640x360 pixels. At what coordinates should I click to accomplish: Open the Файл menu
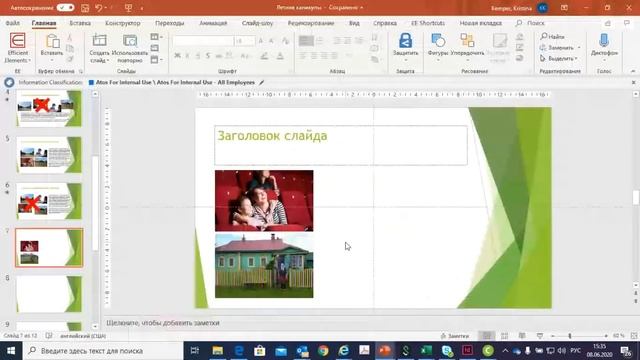pyautogui.click(x=13, y=23)
